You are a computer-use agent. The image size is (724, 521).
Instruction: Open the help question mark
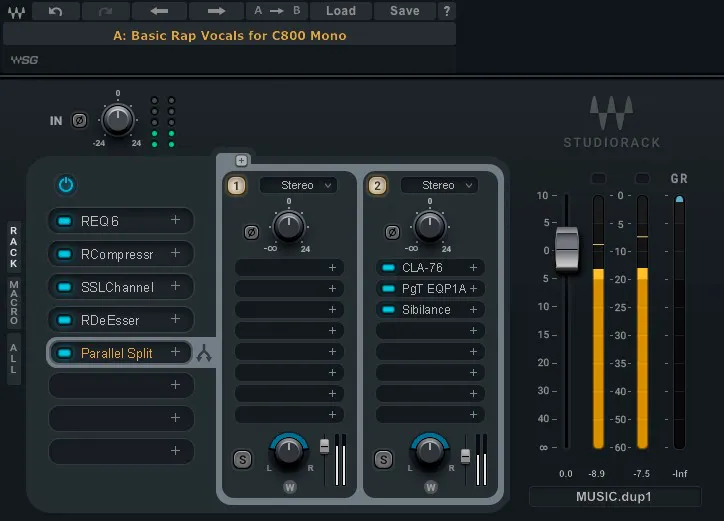click(x=446, y=11)
